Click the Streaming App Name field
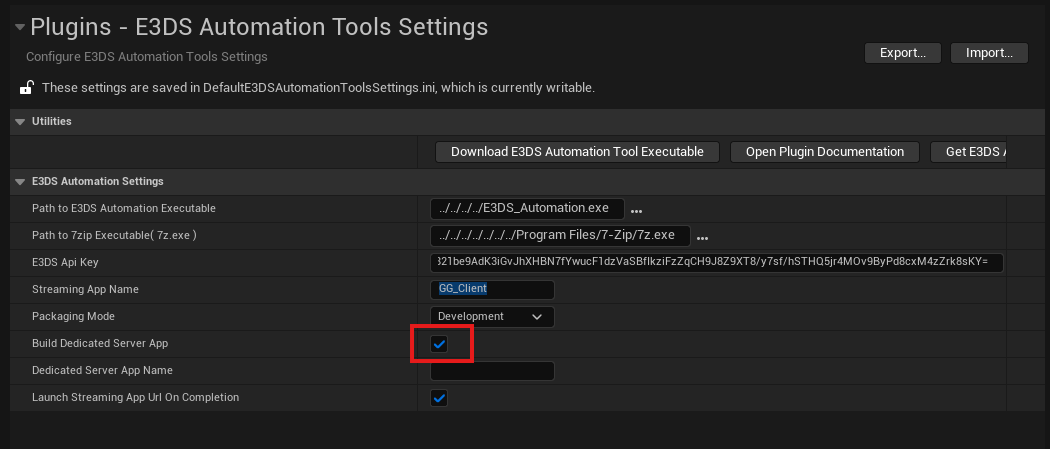 492,290
